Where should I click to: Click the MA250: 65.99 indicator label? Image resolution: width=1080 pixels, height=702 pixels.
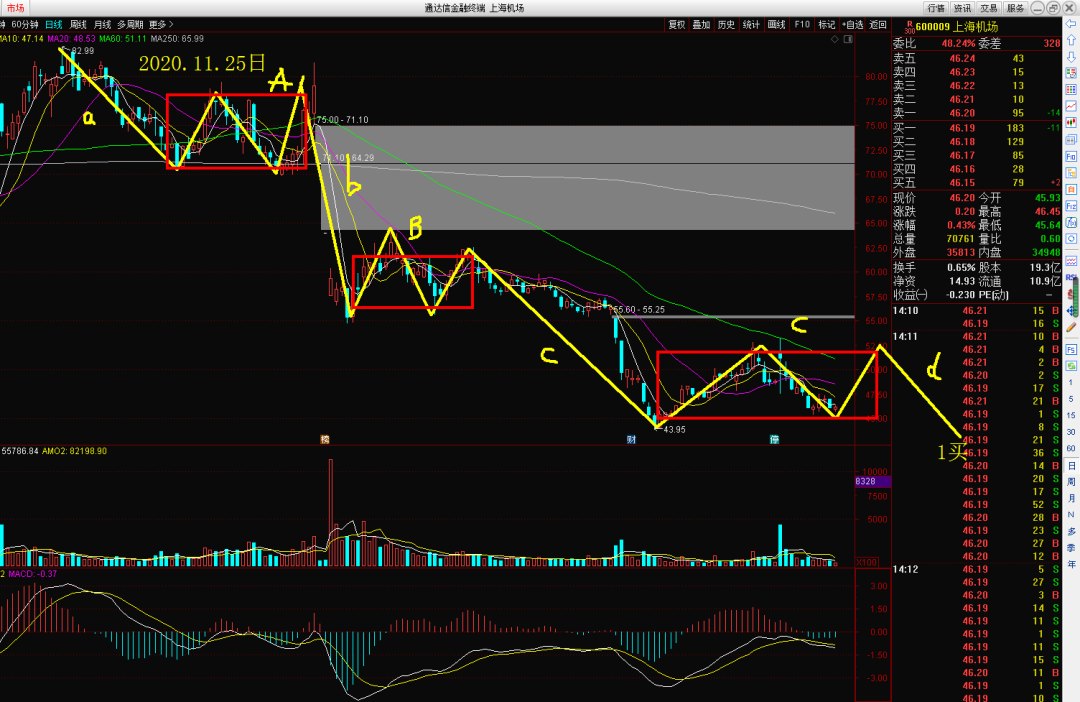click(177, 39)
